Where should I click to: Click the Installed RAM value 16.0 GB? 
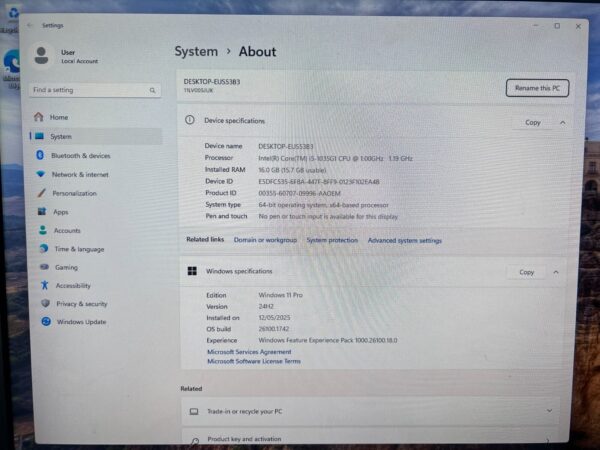(x=292, y=170)
